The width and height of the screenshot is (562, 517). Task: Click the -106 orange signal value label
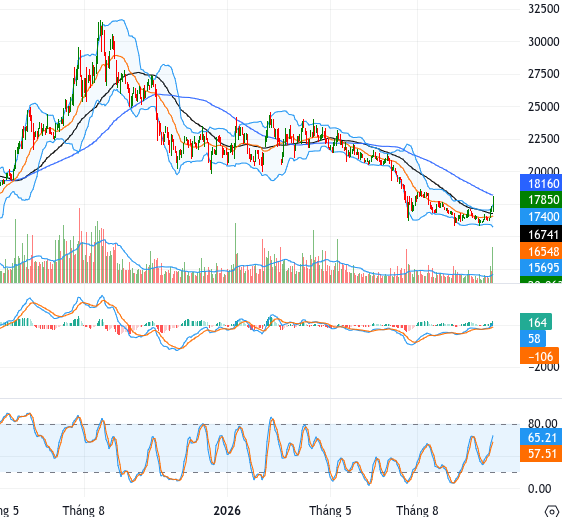click(539, 356)
